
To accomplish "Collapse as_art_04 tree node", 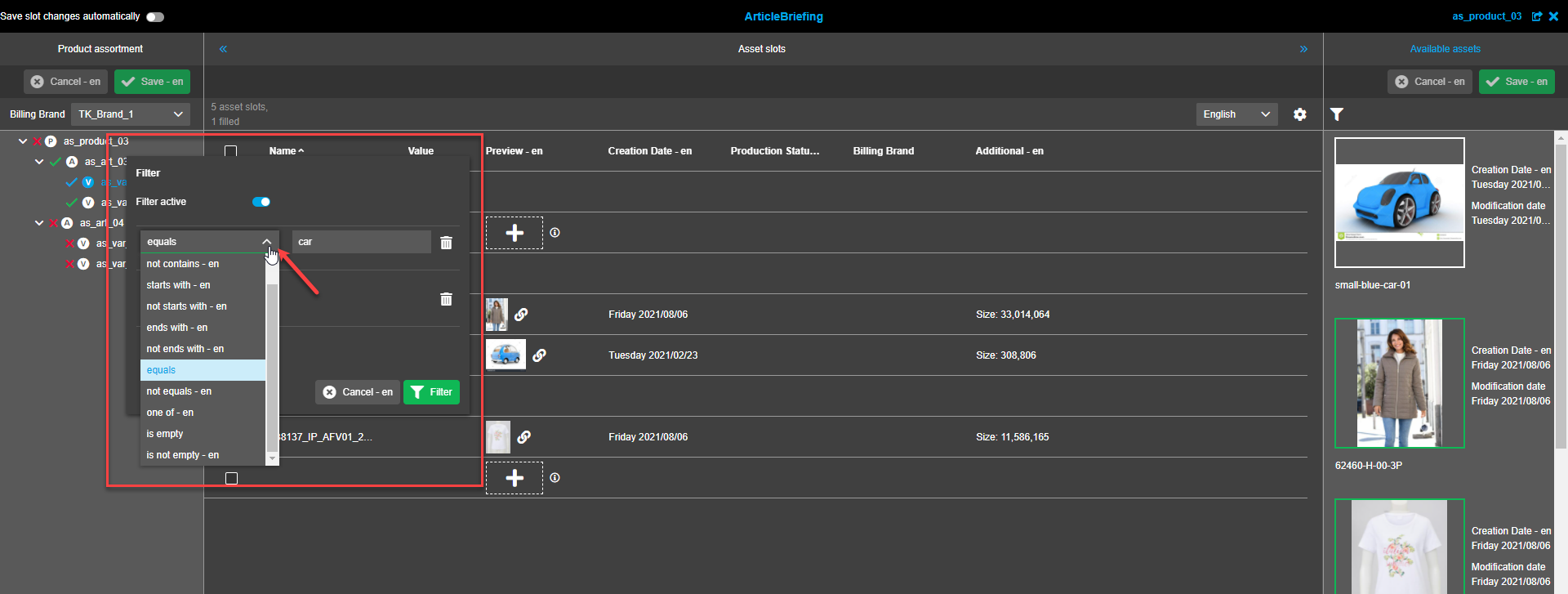I will click(x=39, y=223).
